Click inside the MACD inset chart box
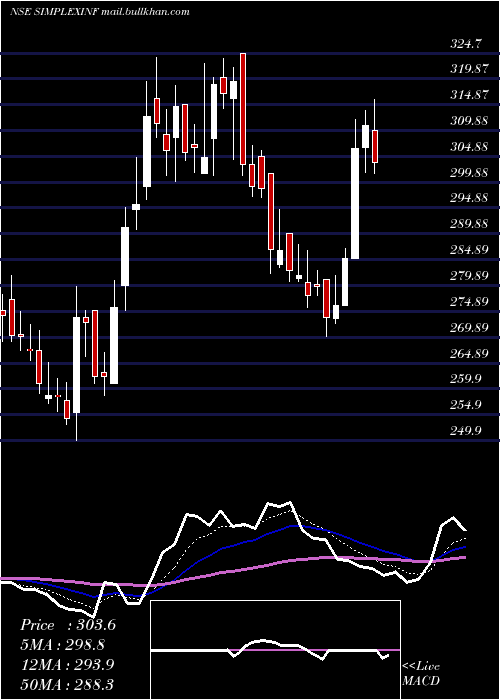Image resolution: width=500 pixels, height=700 pixels. [275, 650]
